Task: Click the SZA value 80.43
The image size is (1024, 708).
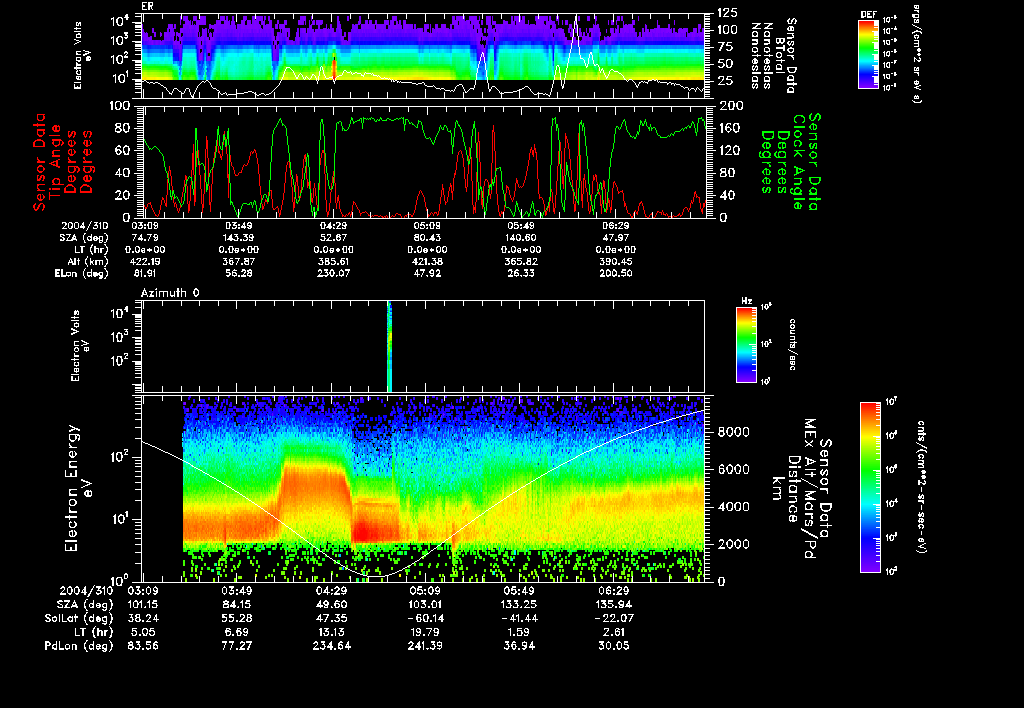Action: 426,238
